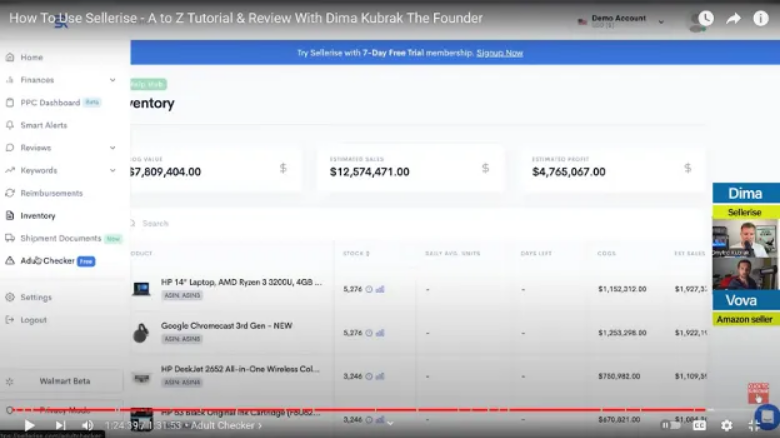Click info icon in Google Chromecast row

tap(369, 333)
